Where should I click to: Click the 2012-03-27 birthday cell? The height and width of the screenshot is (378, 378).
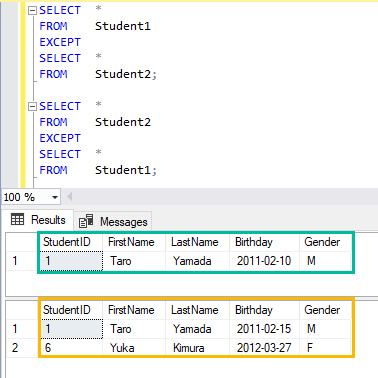pyautogui.click(x=264, y=348)
